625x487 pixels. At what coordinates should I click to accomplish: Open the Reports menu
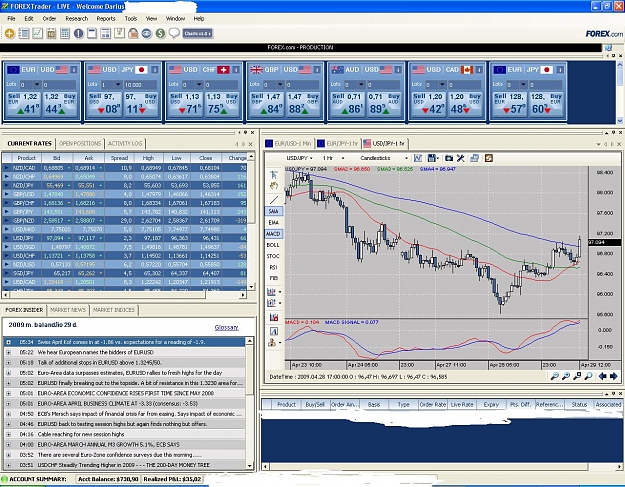coord(106,18)
